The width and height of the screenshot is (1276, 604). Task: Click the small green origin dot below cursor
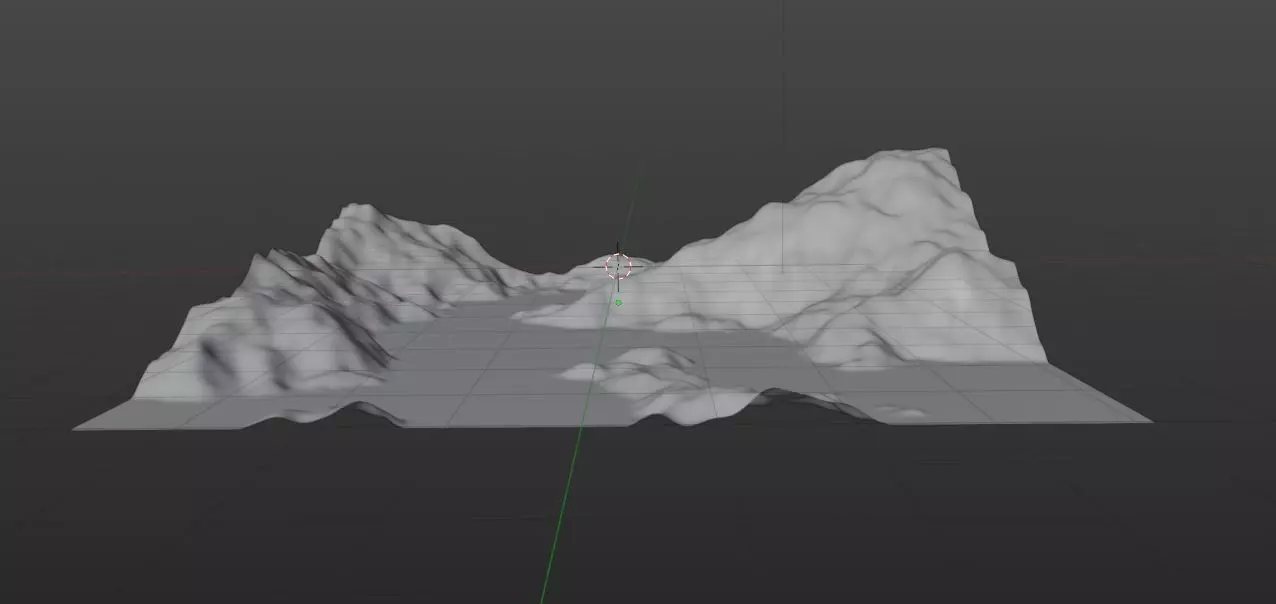point(619,302)
